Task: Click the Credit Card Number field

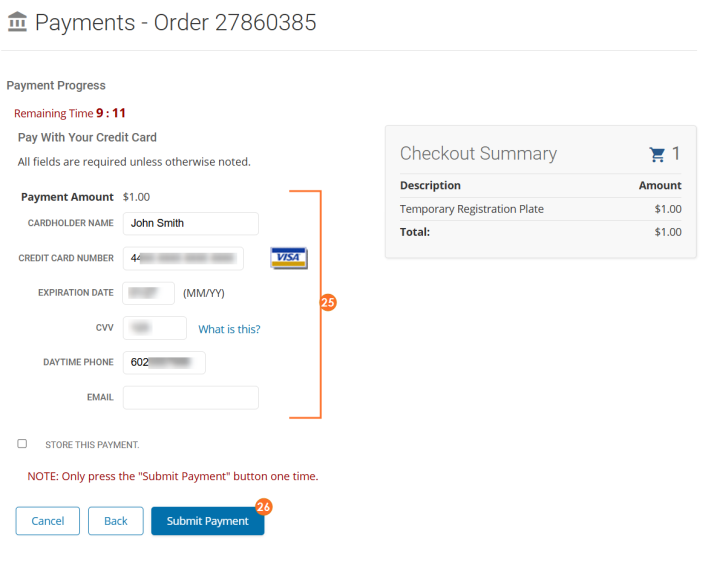Action: [183, 258]
